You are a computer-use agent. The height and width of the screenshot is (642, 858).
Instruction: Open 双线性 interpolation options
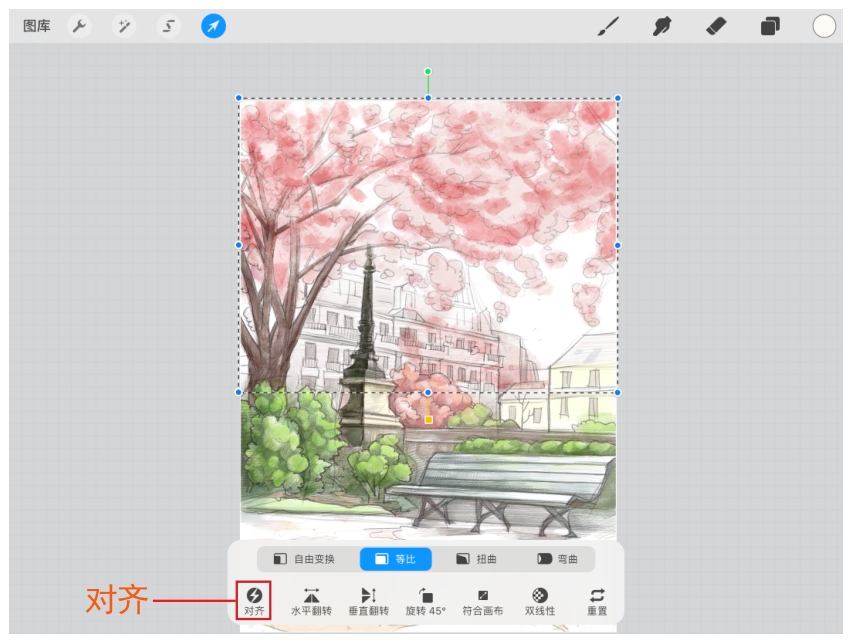(540, 601)
